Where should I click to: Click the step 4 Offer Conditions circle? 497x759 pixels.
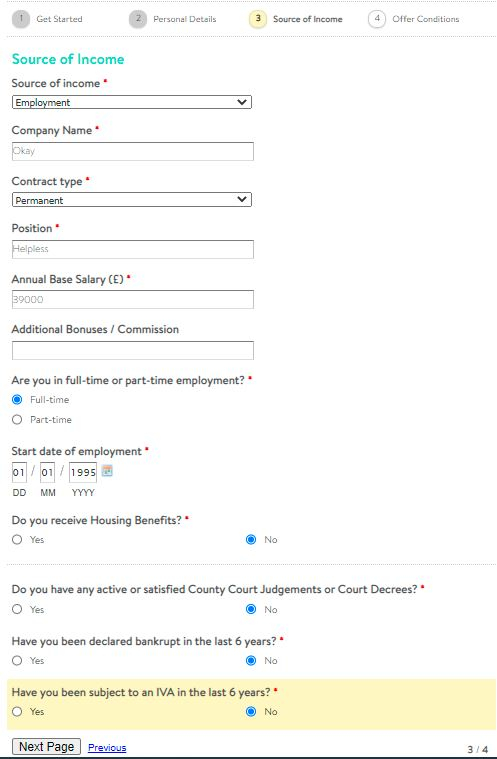click(377, 19)
